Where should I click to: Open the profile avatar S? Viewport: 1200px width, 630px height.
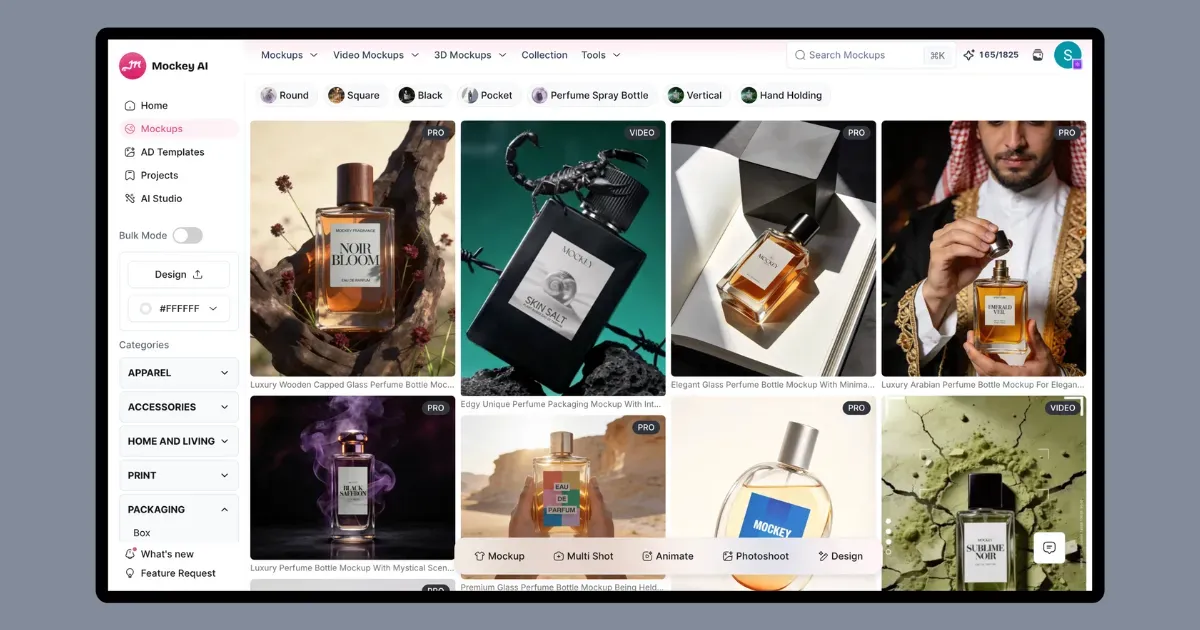(x=1067, y=55)
